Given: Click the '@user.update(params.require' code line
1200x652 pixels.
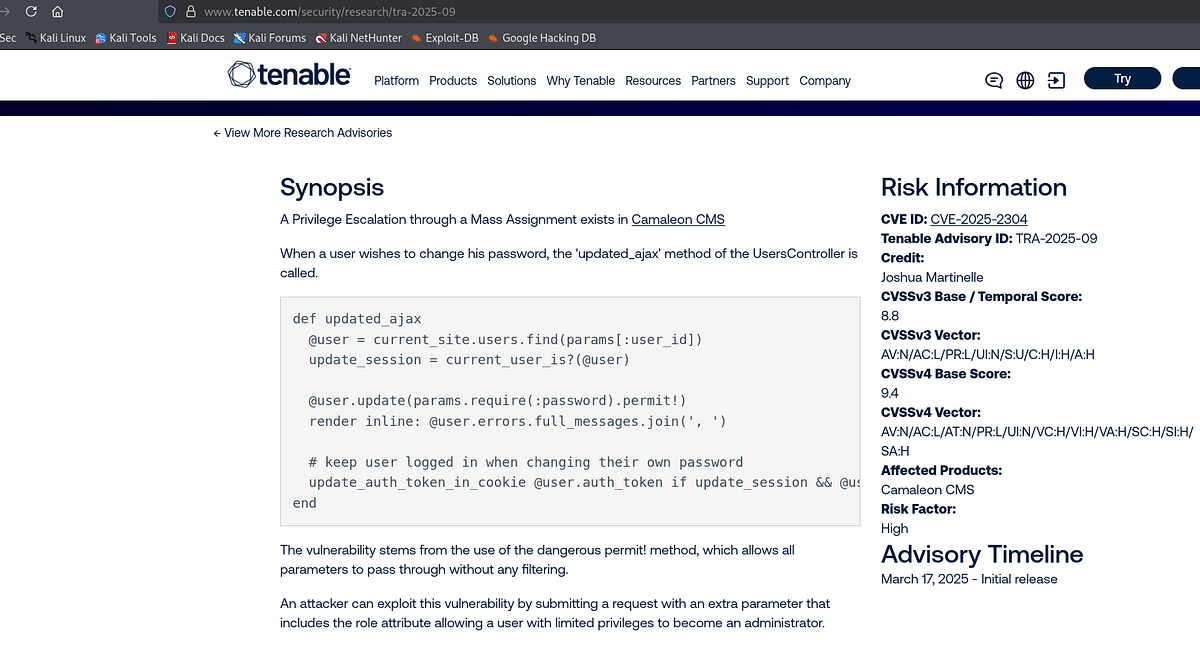Looking at the screenshot, I should [x=497, y=401].
